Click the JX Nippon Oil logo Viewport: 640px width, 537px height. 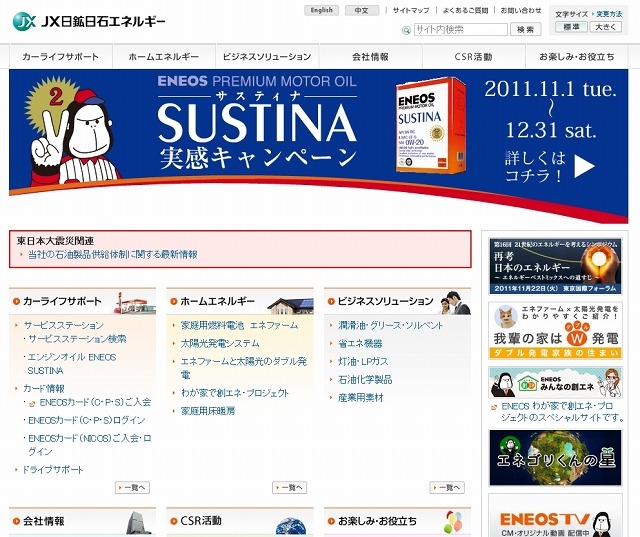pos(89,21)
